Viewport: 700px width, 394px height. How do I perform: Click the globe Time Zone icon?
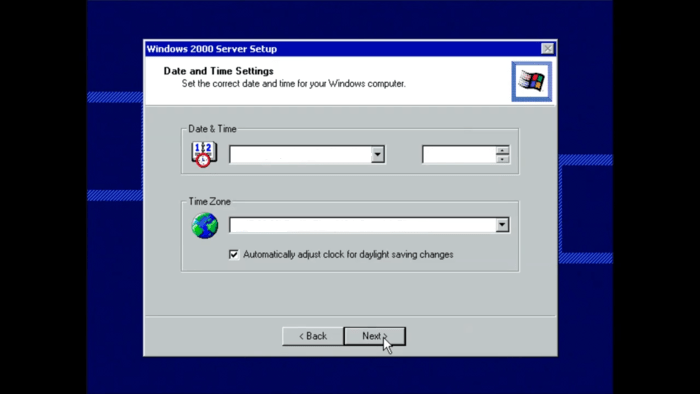pyautogui.click(x=205, y=225)
